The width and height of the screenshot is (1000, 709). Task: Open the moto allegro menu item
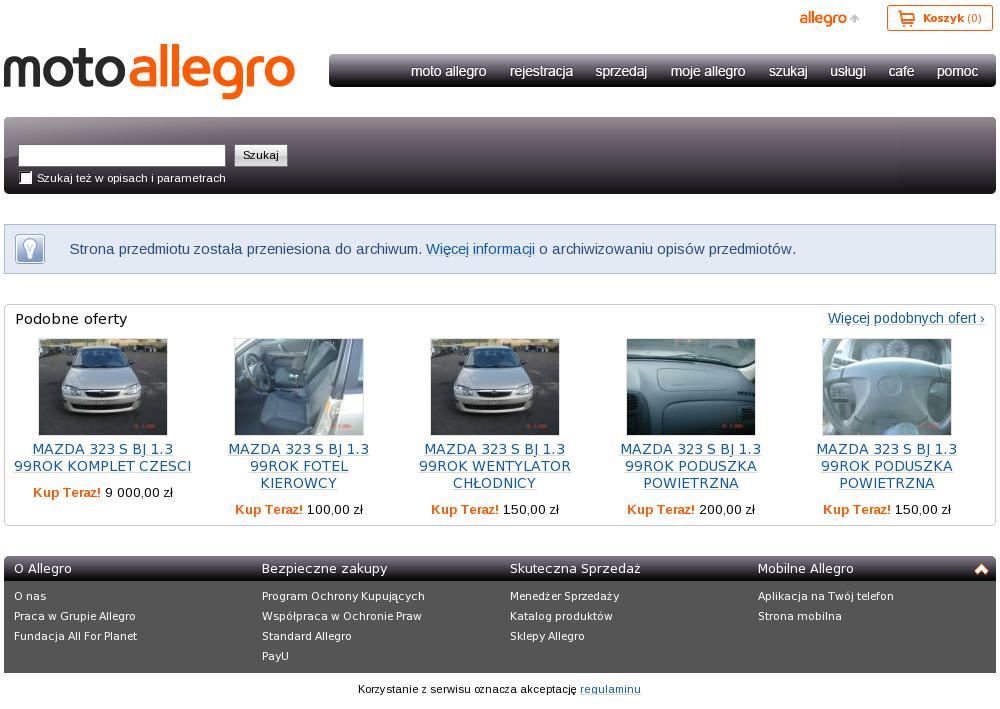point(448,71)
